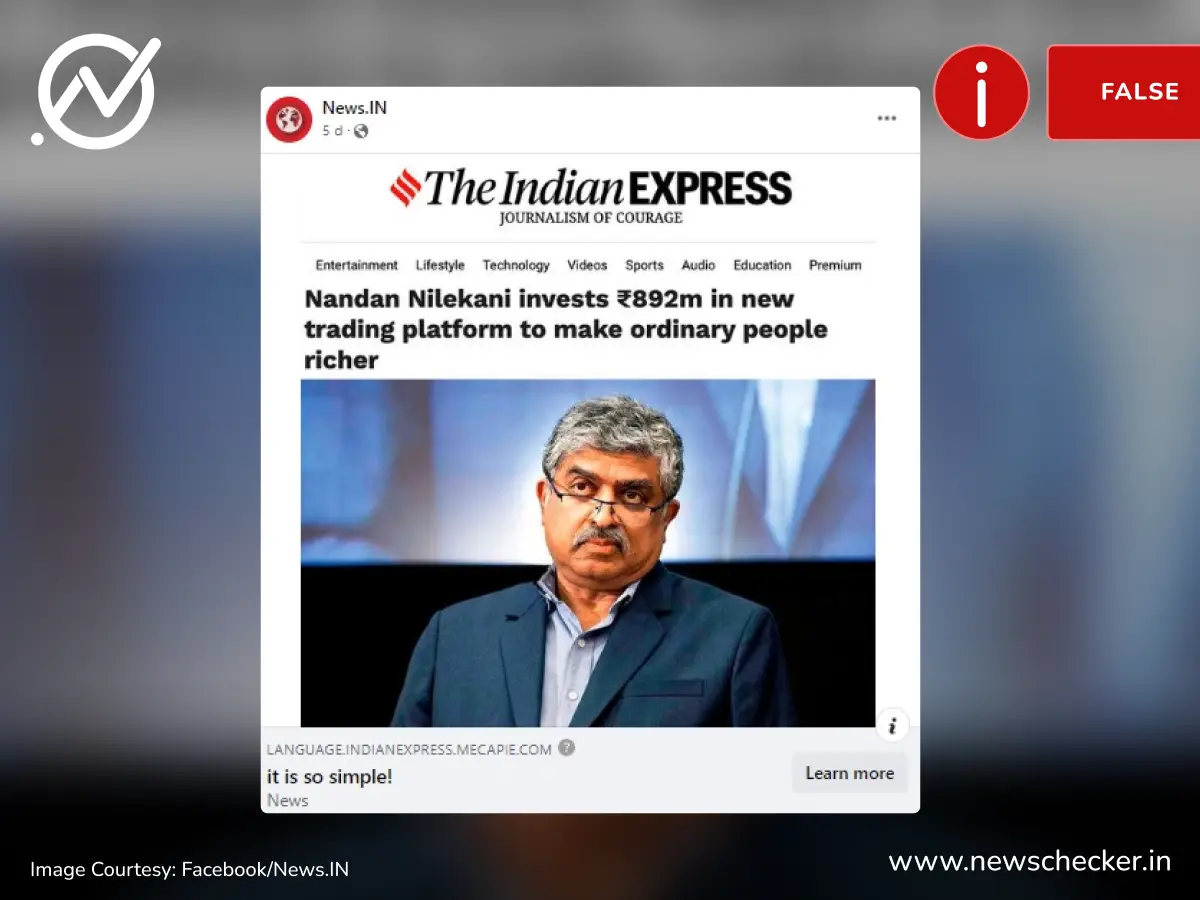Screen dimensions: 1200x900
Task: Click the Nandan Nilekani article photo
Action: [x=588, y=553]
